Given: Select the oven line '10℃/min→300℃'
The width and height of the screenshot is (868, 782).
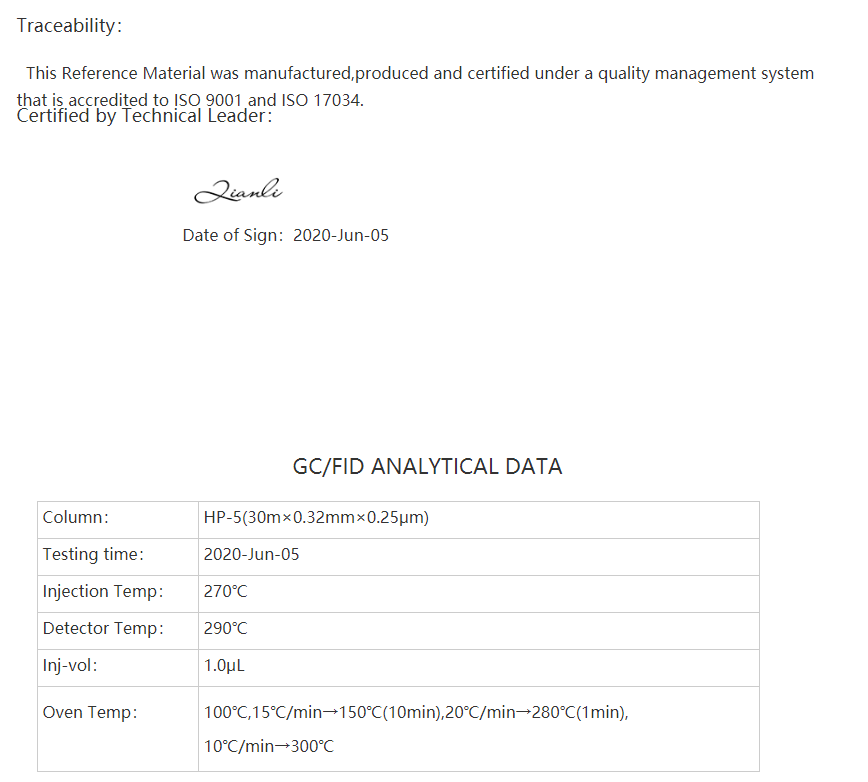Looking at the screenshot, I should click(x=269, y=747).
